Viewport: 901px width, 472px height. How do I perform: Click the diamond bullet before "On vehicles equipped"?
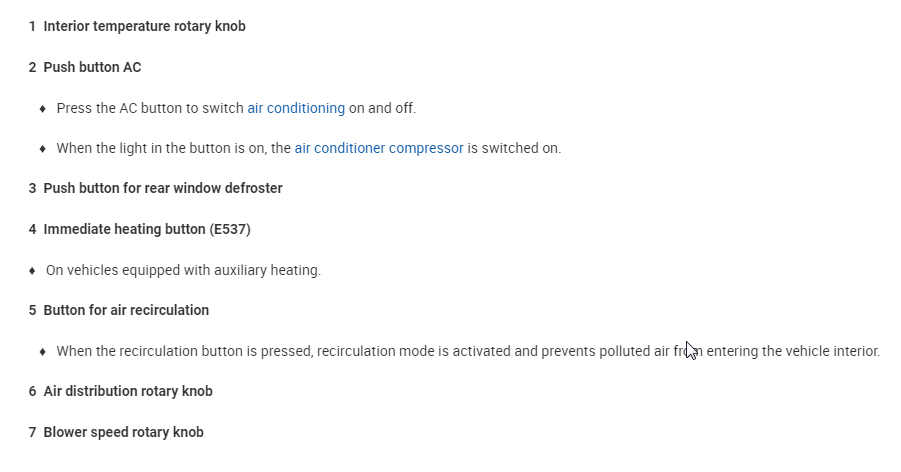[32, 270]
